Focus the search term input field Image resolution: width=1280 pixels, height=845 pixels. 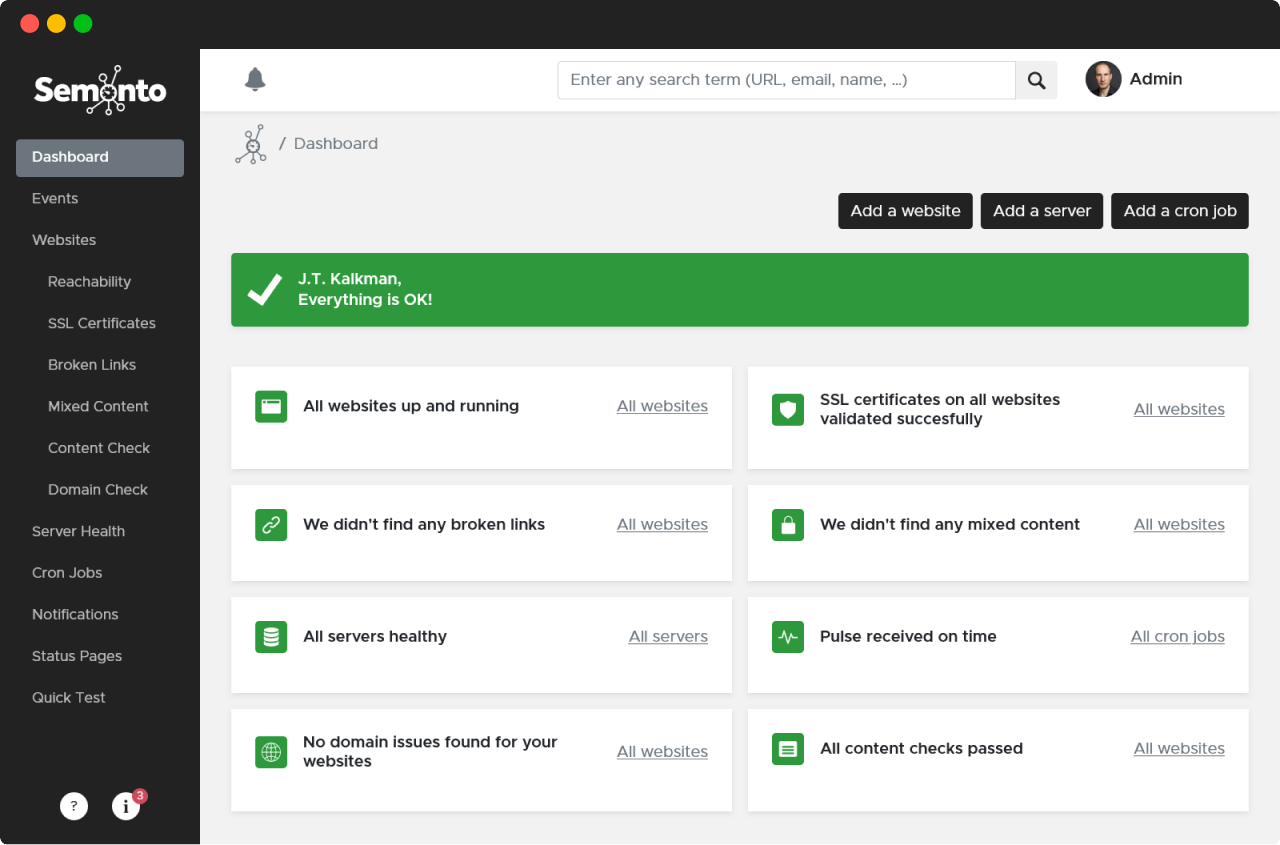(x=786, y=80)
